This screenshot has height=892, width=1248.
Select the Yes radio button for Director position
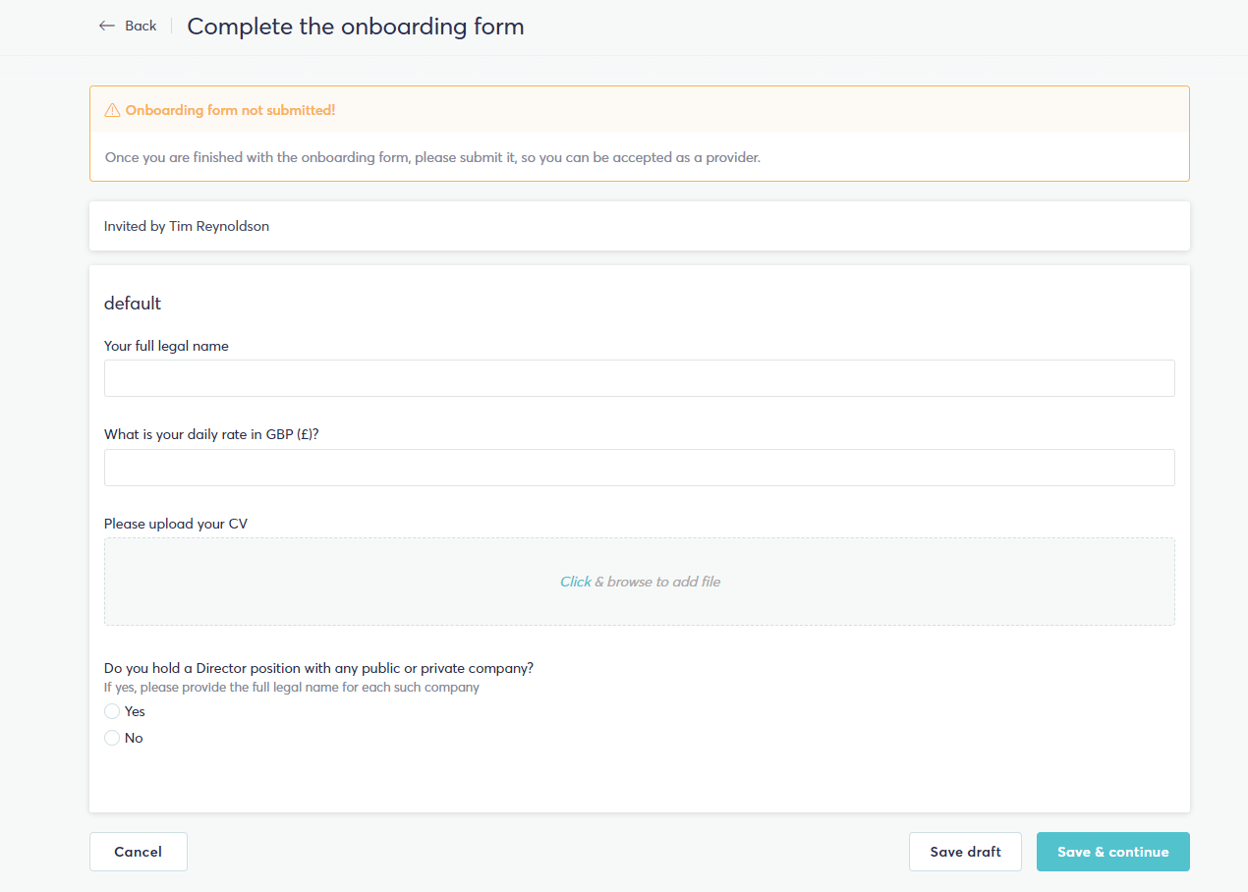(x=112, y=711)
